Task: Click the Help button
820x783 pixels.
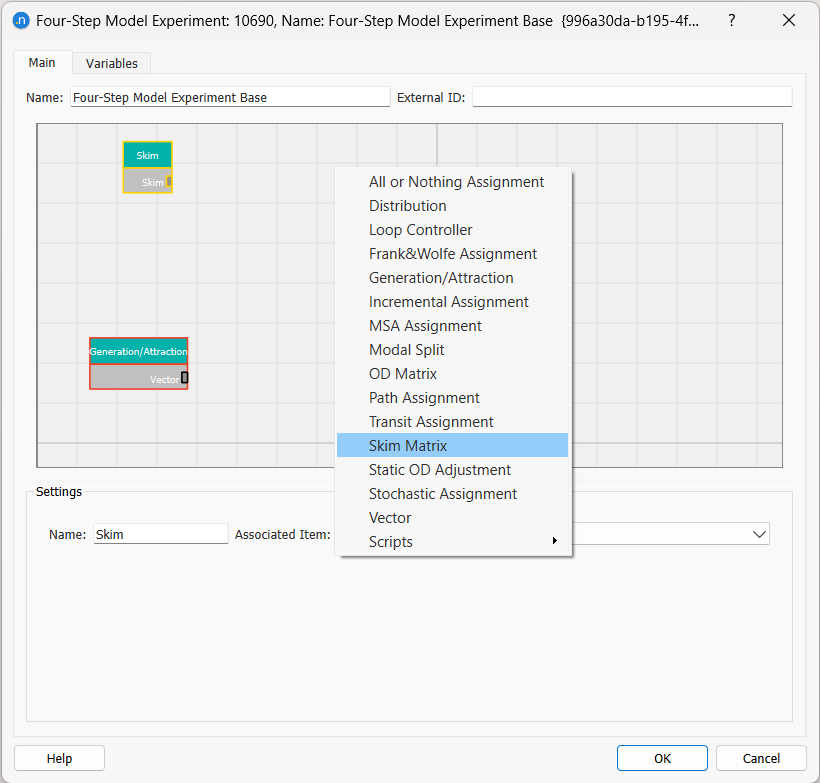Action: [59, 757]
